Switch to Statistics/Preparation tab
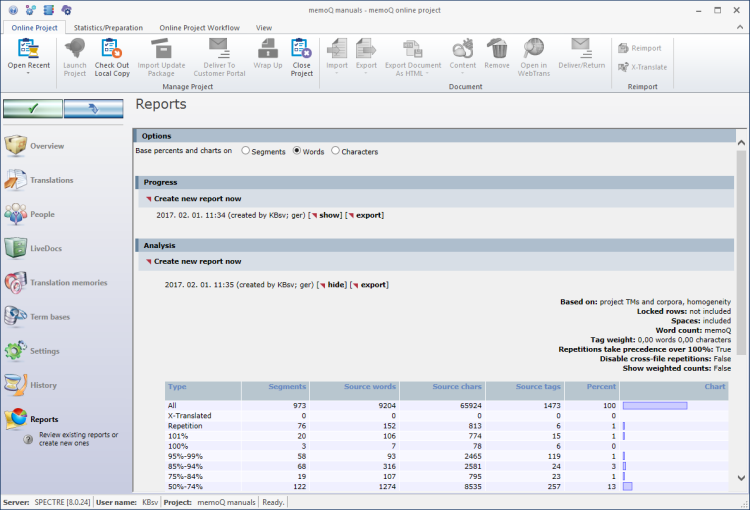This screenshot has height=510, width=750. point(109,28)
